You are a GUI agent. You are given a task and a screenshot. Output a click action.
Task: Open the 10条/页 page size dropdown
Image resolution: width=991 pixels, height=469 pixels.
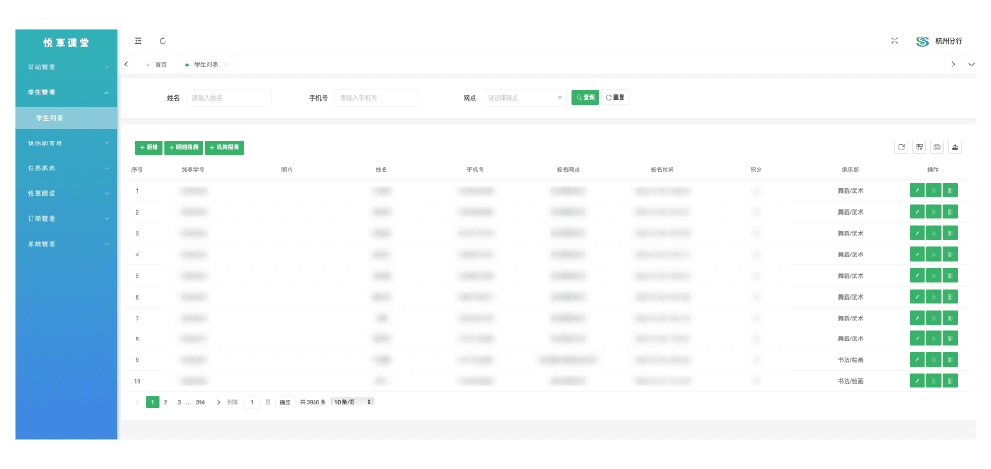[x=352, y=402]
